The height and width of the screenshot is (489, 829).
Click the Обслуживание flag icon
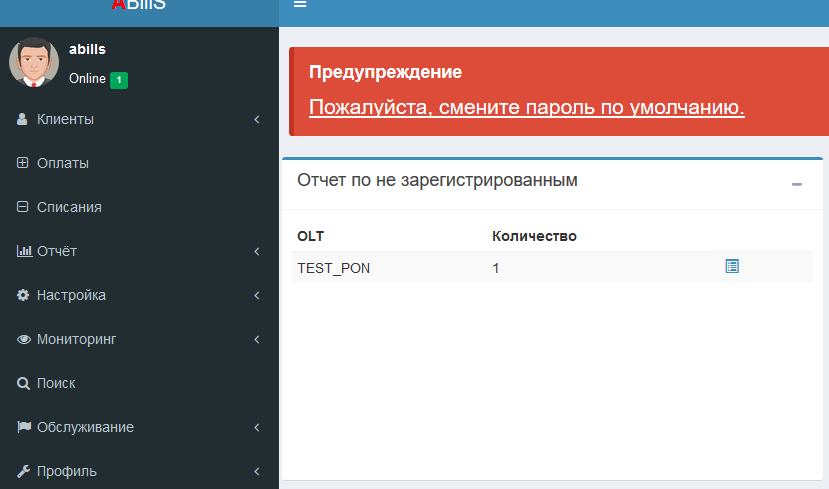(24, 427)
